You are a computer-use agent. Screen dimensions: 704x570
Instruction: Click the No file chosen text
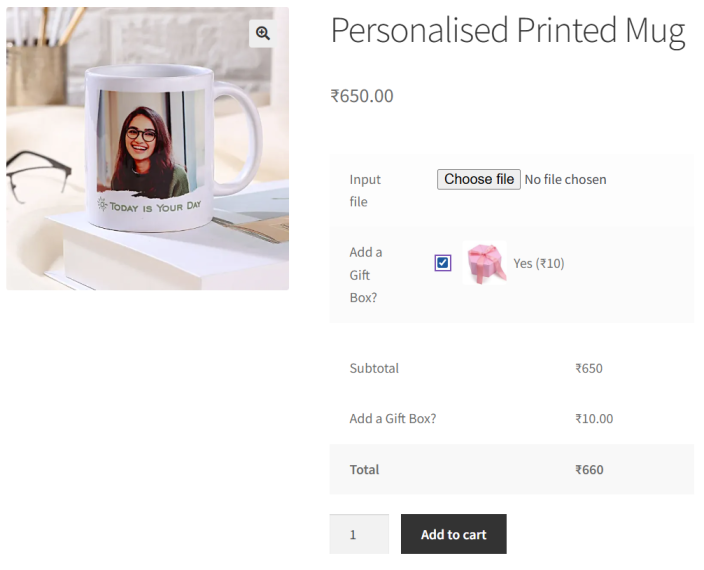point(565,180)
